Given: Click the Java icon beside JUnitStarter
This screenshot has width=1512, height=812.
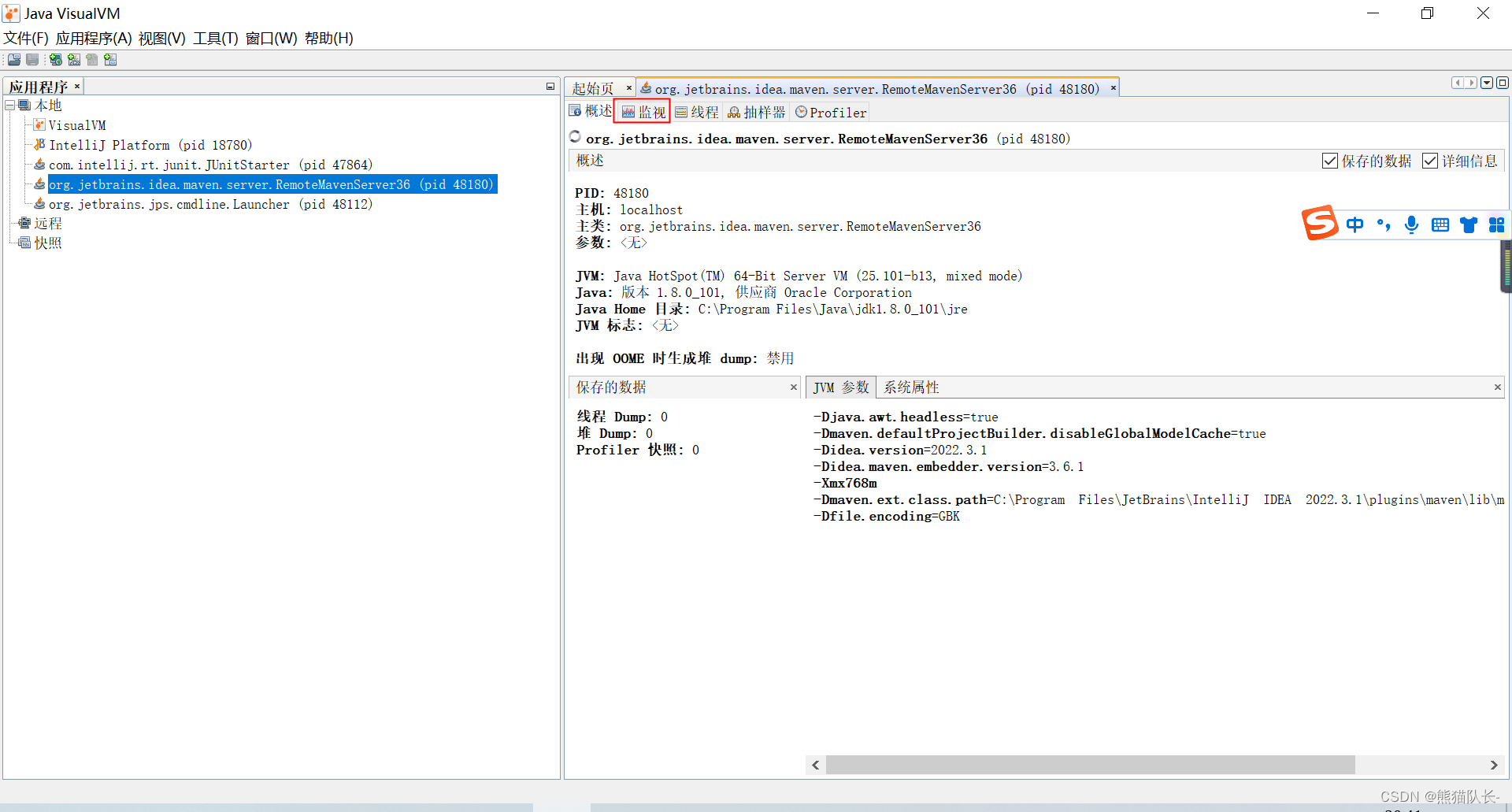Looking at the screenshot, I should 39,165.
